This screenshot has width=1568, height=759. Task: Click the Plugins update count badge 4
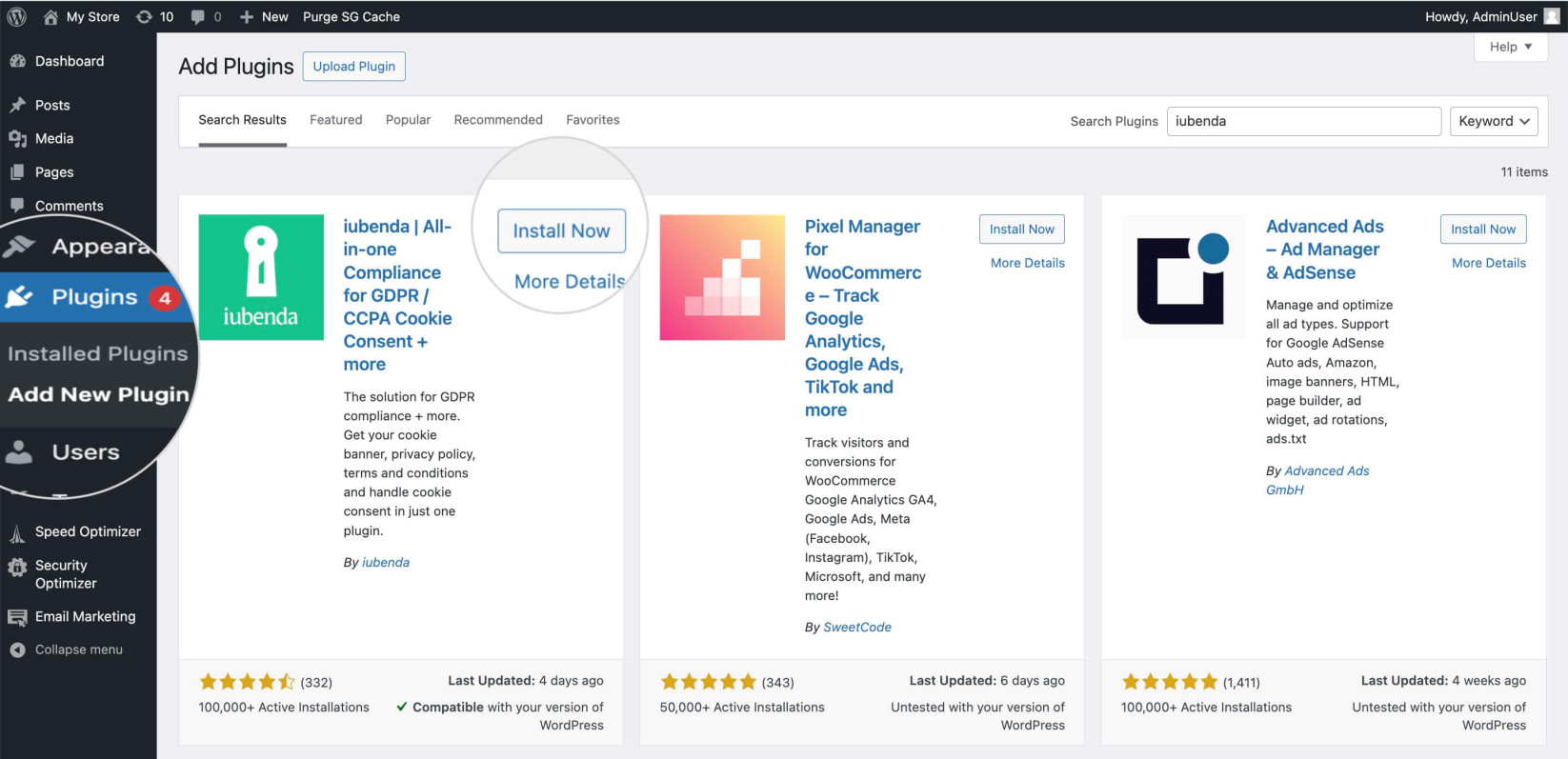point(165,298)
